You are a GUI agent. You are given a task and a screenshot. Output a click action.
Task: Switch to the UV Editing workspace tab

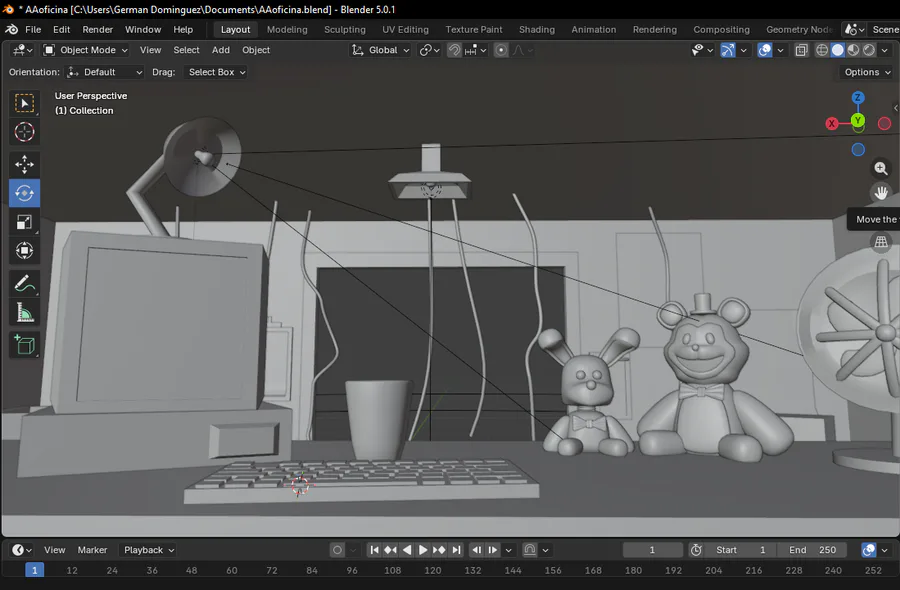[x=405, y=29]
